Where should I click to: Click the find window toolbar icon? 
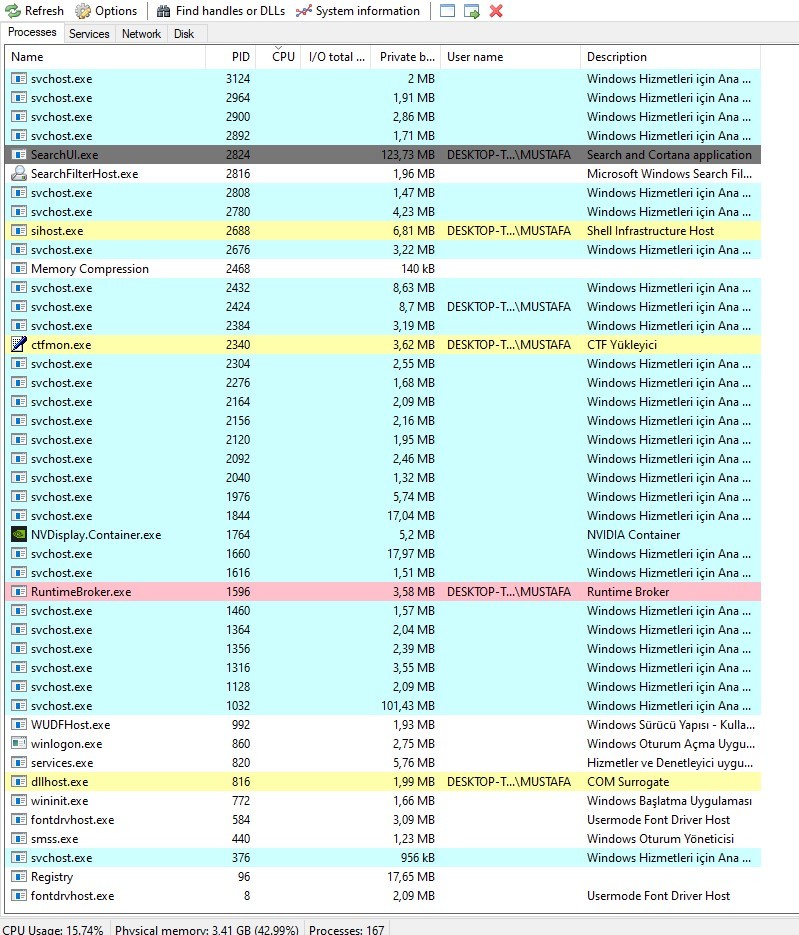click(447, 11)
